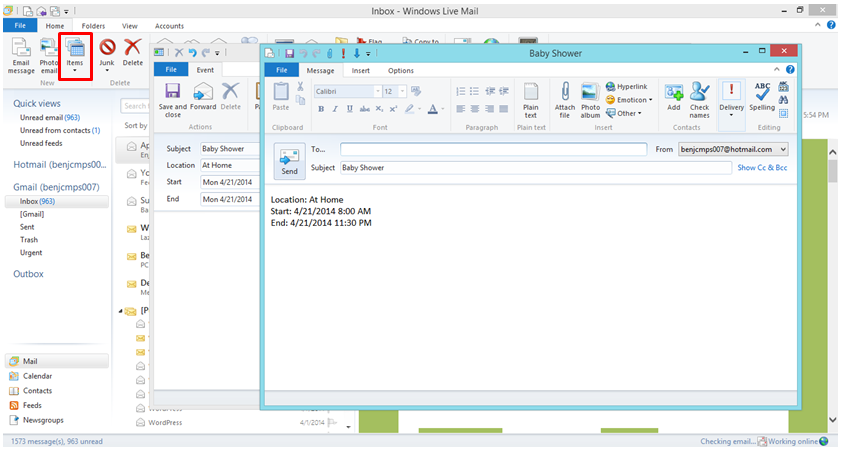This screenshot has height=450, width=841.
Task: Run Check names in Contacts group
Action: [x=699, y=100]
